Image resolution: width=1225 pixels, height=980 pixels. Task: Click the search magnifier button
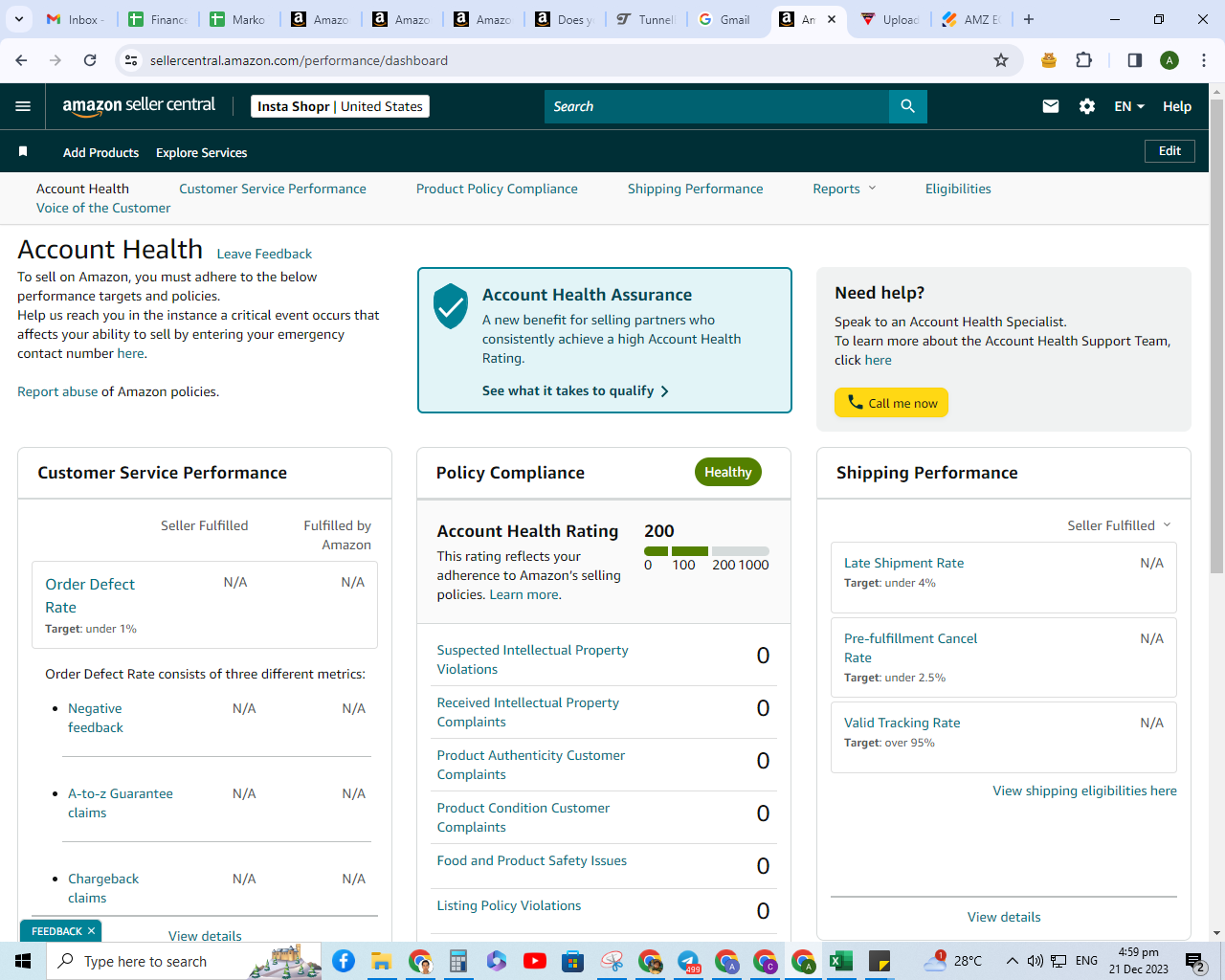(x=908, y=106)
